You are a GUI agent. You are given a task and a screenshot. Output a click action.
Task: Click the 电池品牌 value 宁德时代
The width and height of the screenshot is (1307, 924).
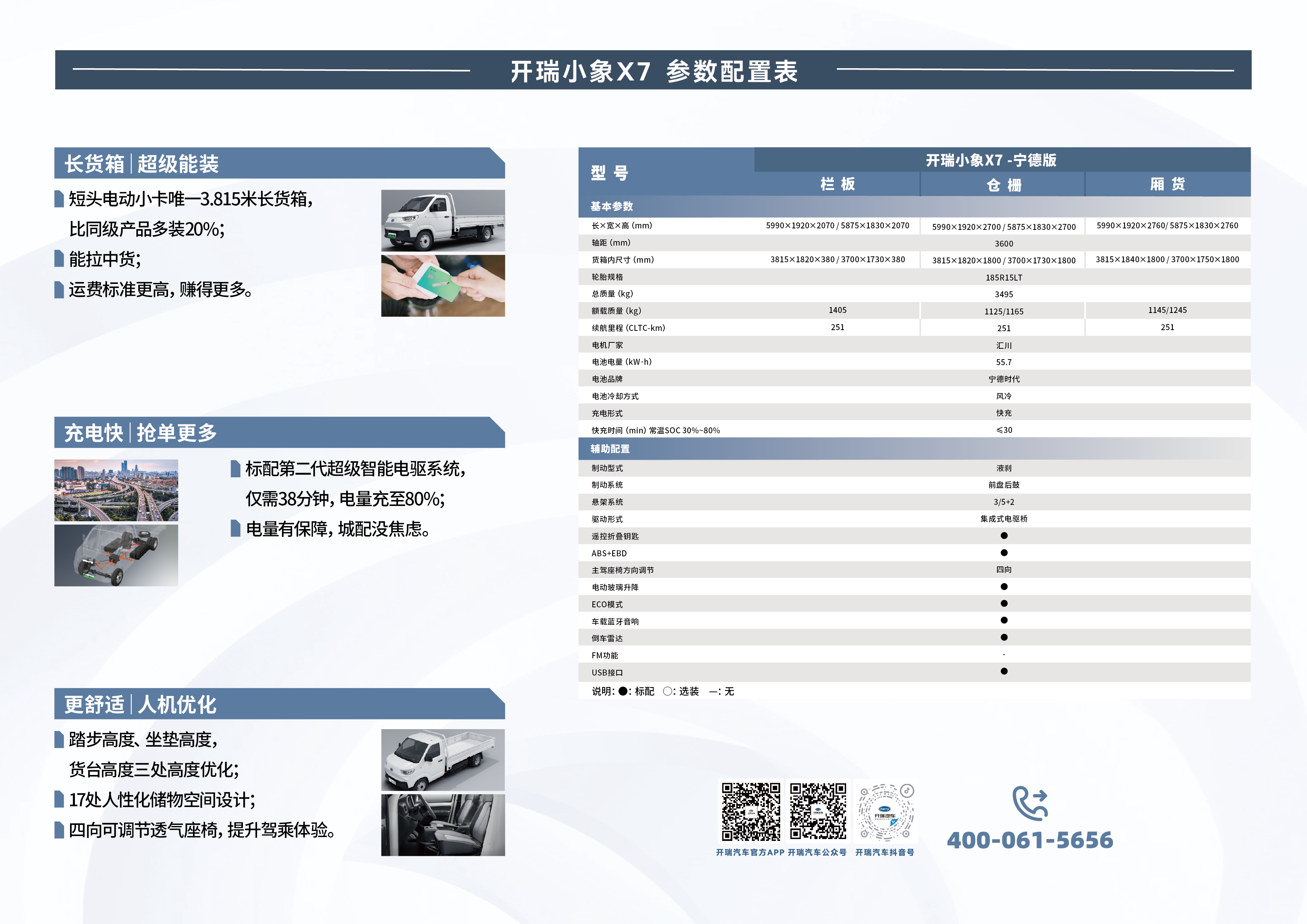[1004, 379]
